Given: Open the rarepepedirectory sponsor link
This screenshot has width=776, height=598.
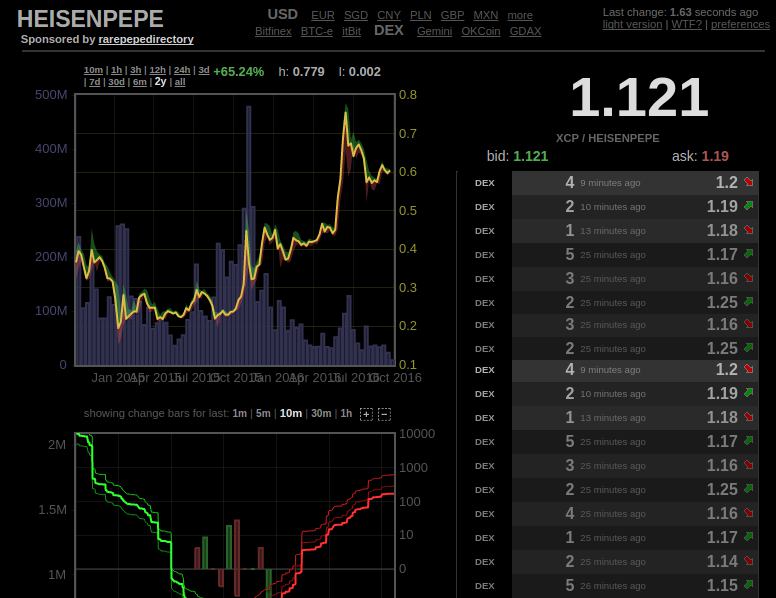Looking at the screenshot, I should pyautogui.click(x=146, y=40).
